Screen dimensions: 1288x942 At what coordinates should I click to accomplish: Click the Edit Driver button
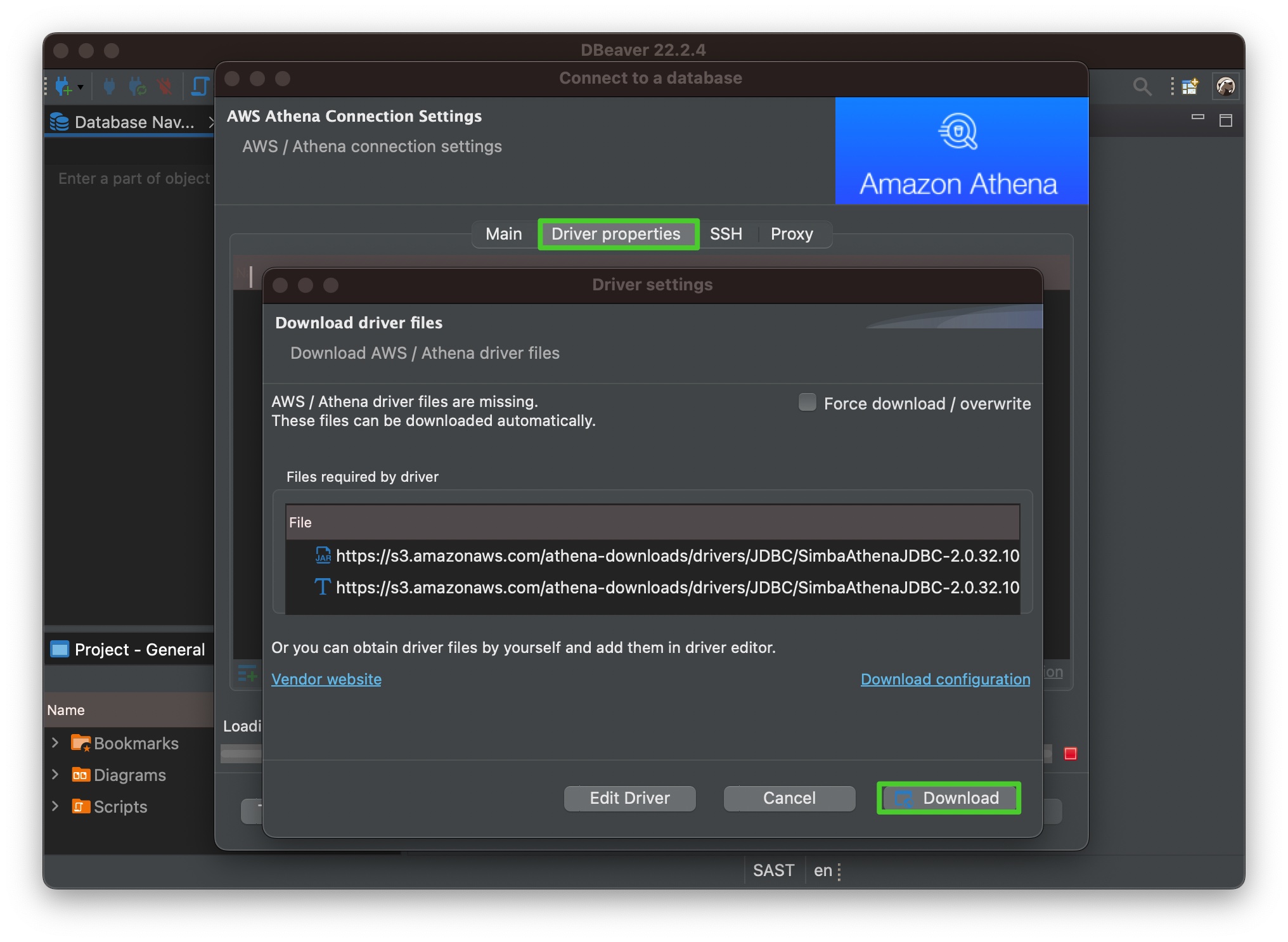629,798
